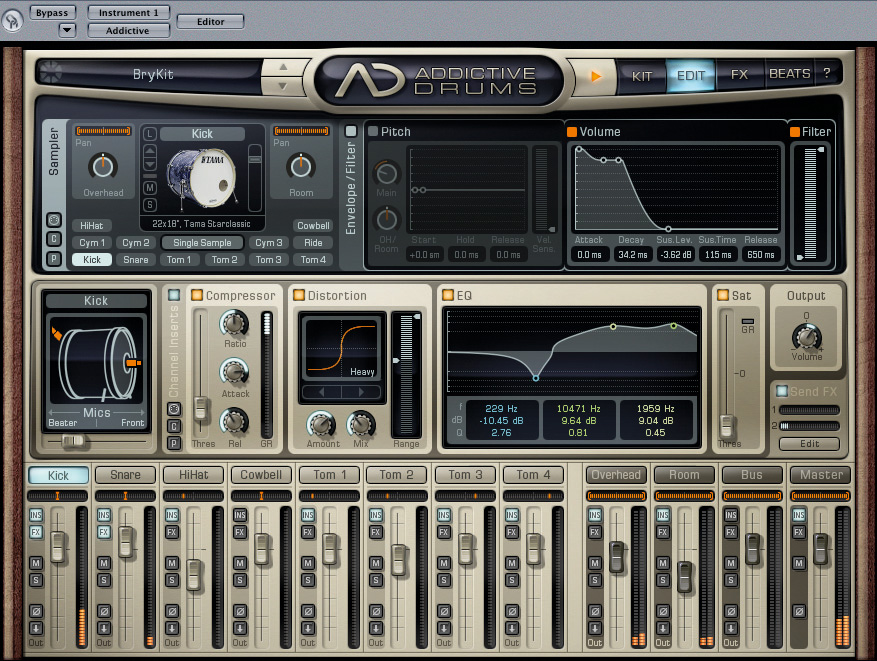Open the plugin header dropdown arrow under Bypass

coord(67,30)
